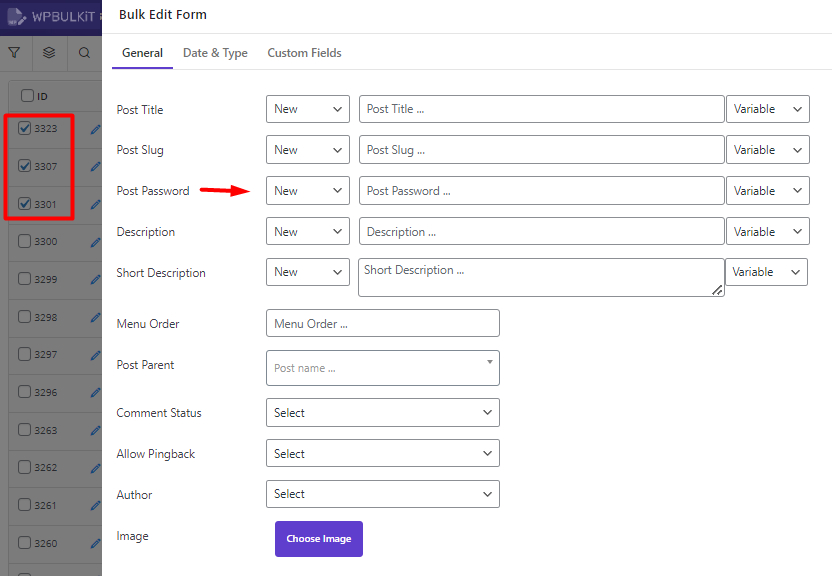Image resolution: width=832 pixels, height=576 pixels.
Task: Open the Post Title mode dropdown showing New
Action: pos(307,109)
